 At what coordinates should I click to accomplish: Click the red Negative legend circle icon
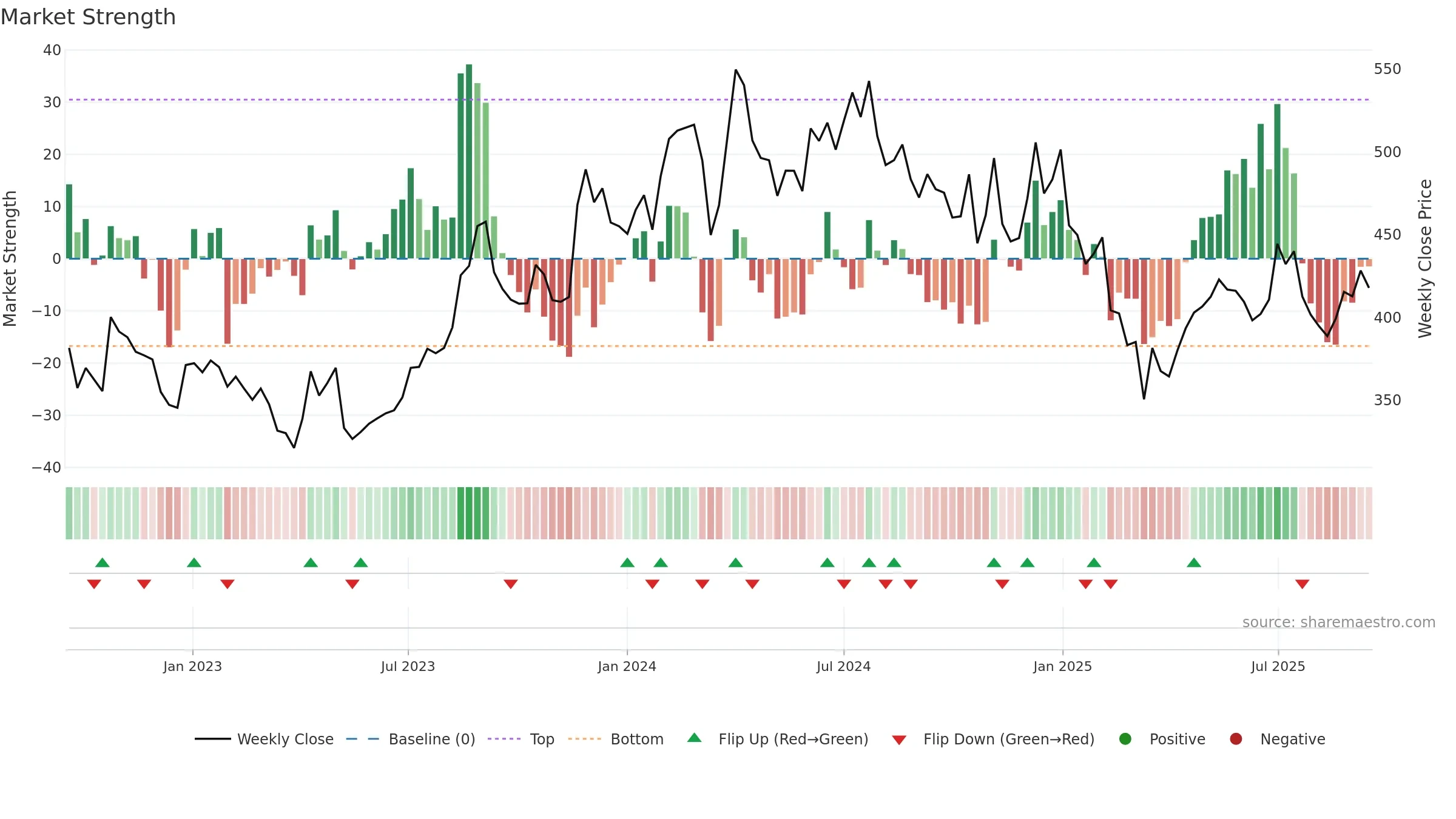pos(1236,739)
